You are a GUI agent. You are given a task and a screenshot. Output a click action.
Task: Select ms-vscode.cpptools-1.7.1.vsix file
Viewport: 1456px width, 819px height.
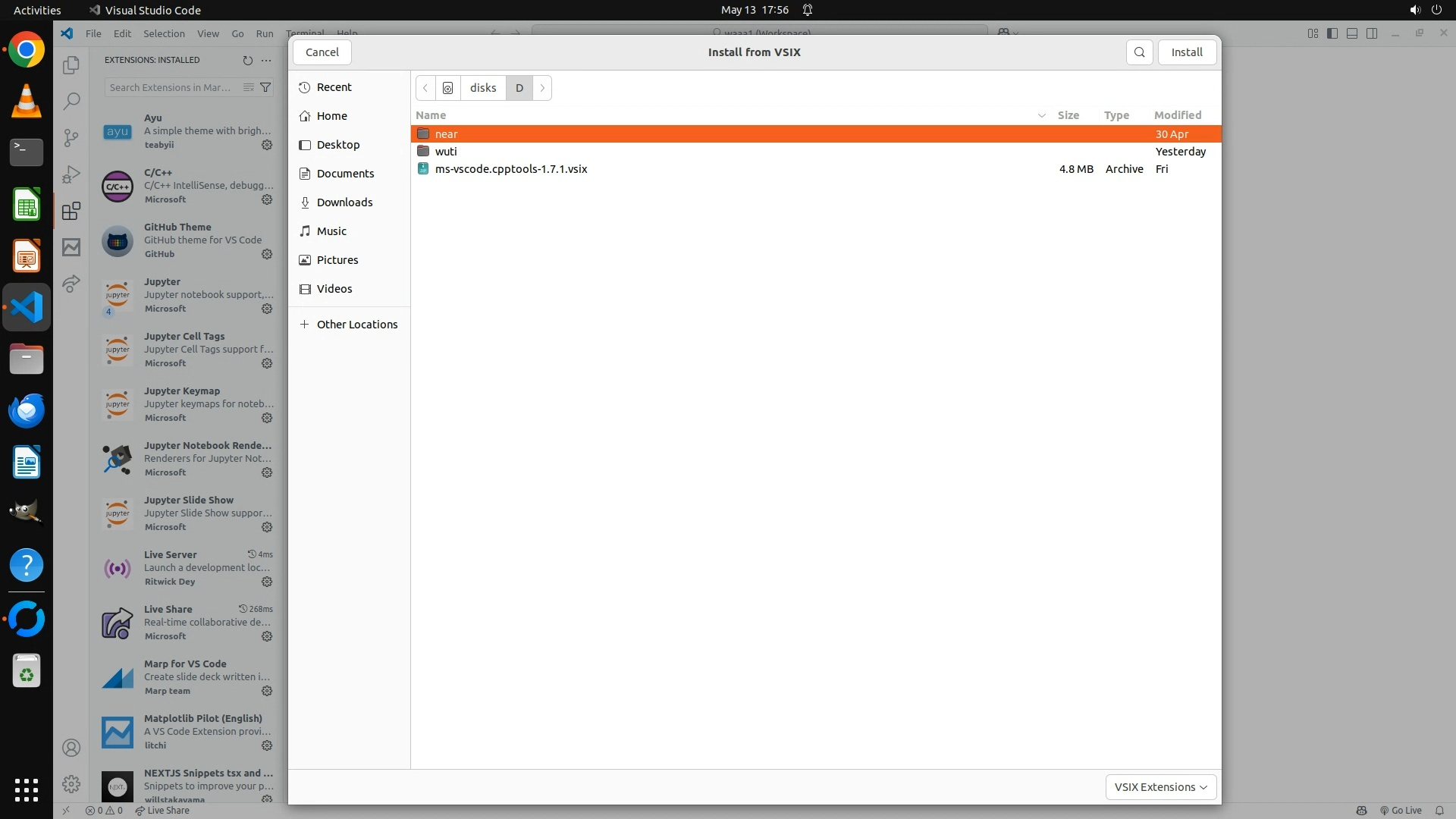coord(511,169)
